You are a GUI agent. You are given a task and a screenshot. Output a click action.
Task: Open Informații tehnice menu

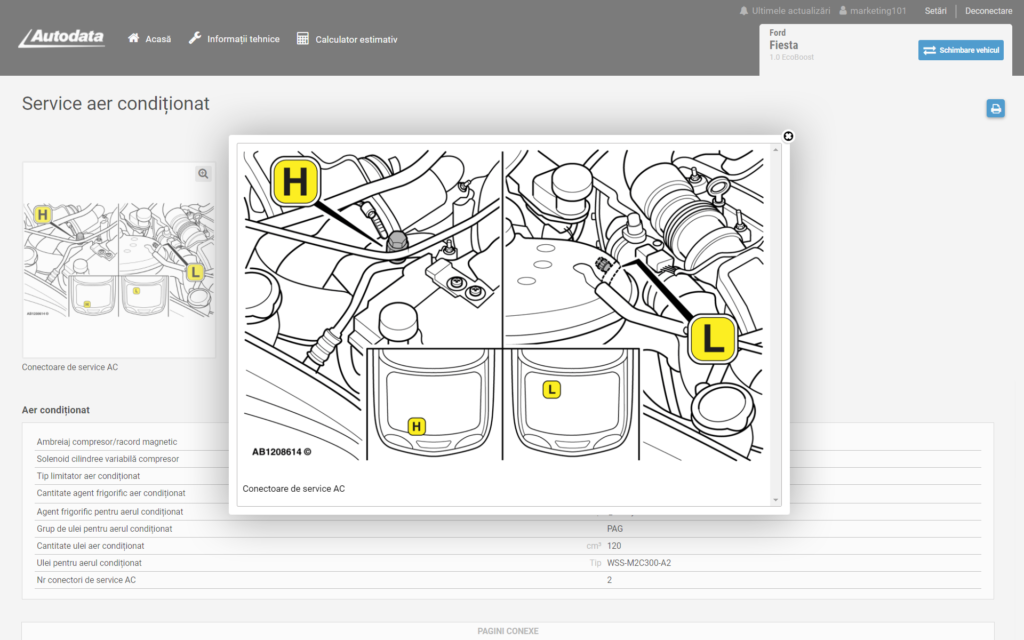tap(234, 39)
